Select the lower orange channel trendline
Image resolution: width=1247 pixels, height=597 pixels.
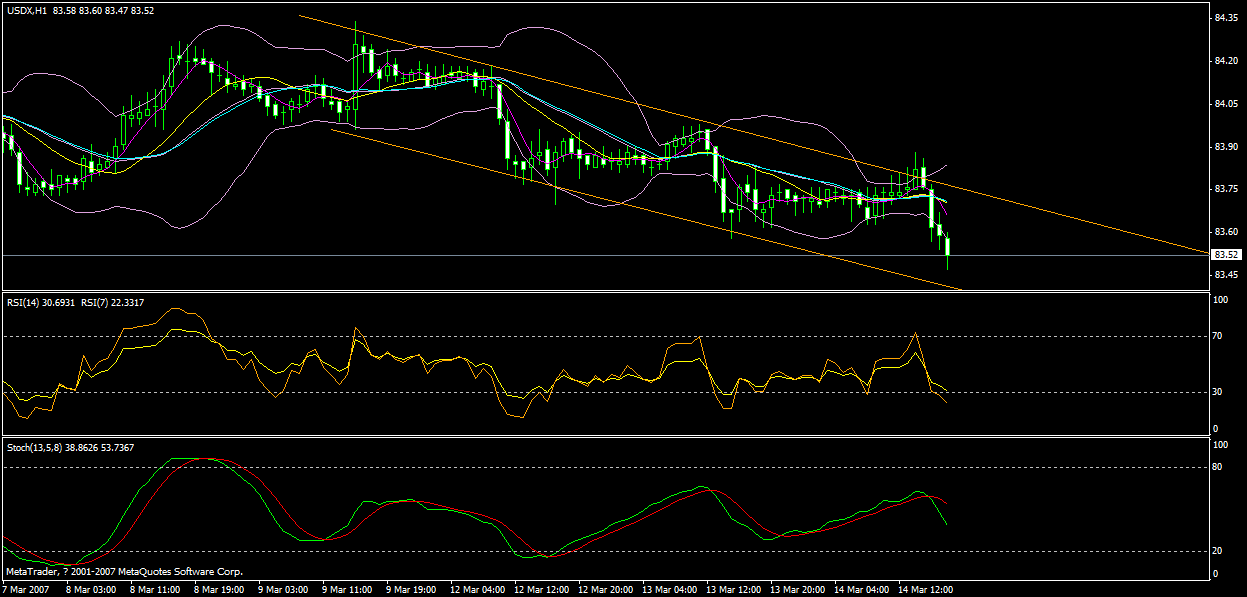tap(646, 209)
